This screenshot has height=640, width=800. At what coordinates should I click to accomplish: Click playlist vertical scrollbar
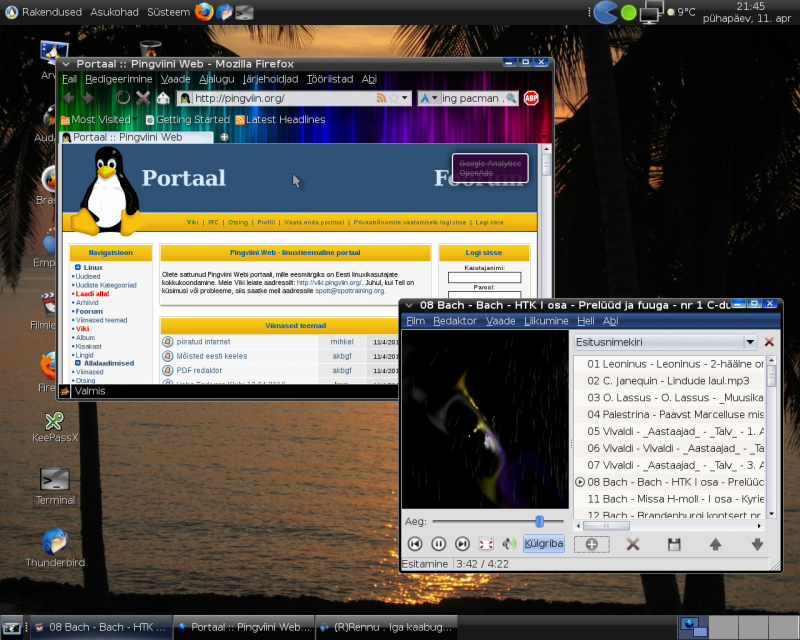tap(771, 437)
